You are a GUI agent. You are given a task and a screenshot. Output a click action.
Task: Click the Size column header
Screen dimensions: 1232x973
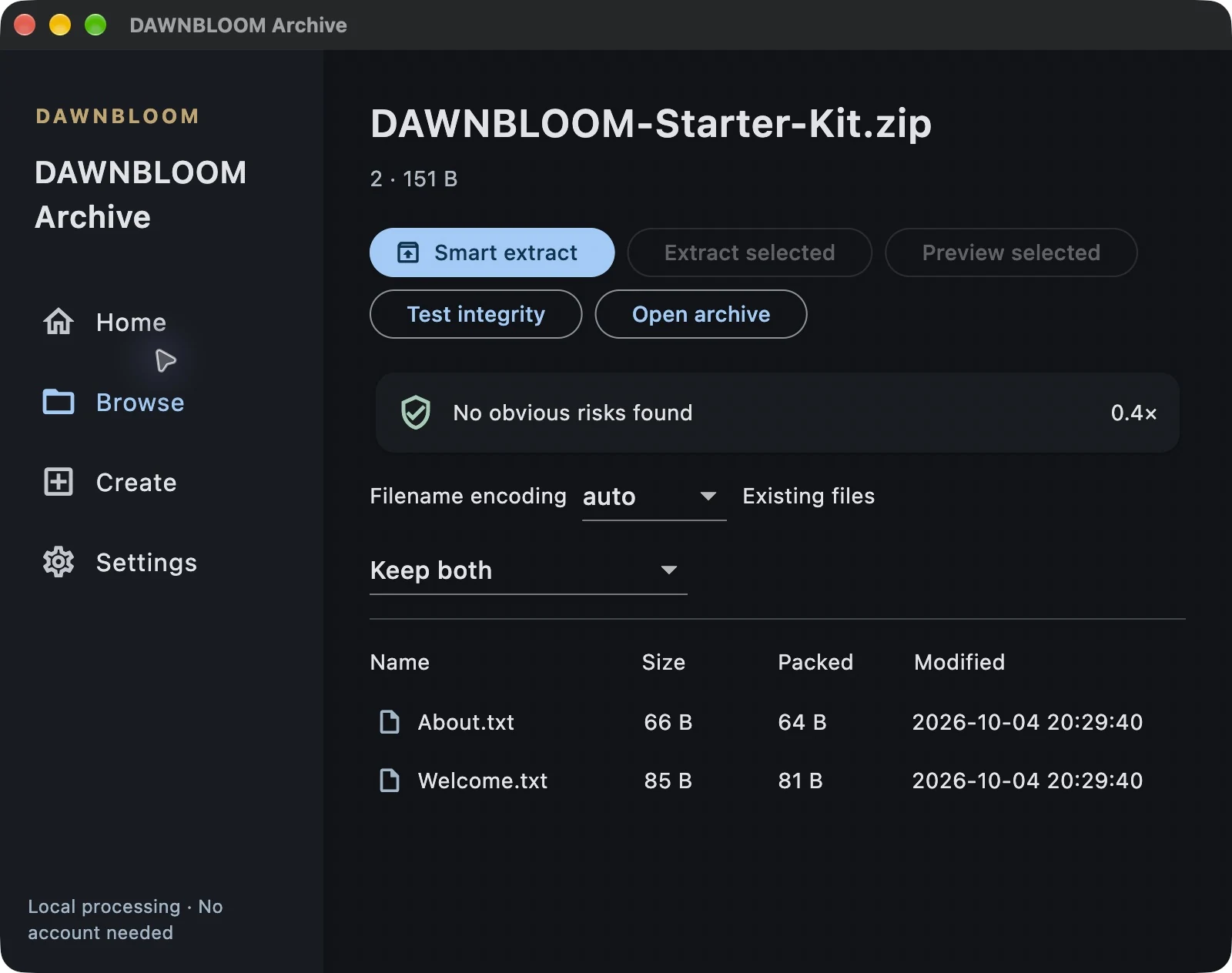[x=664, y=662]
